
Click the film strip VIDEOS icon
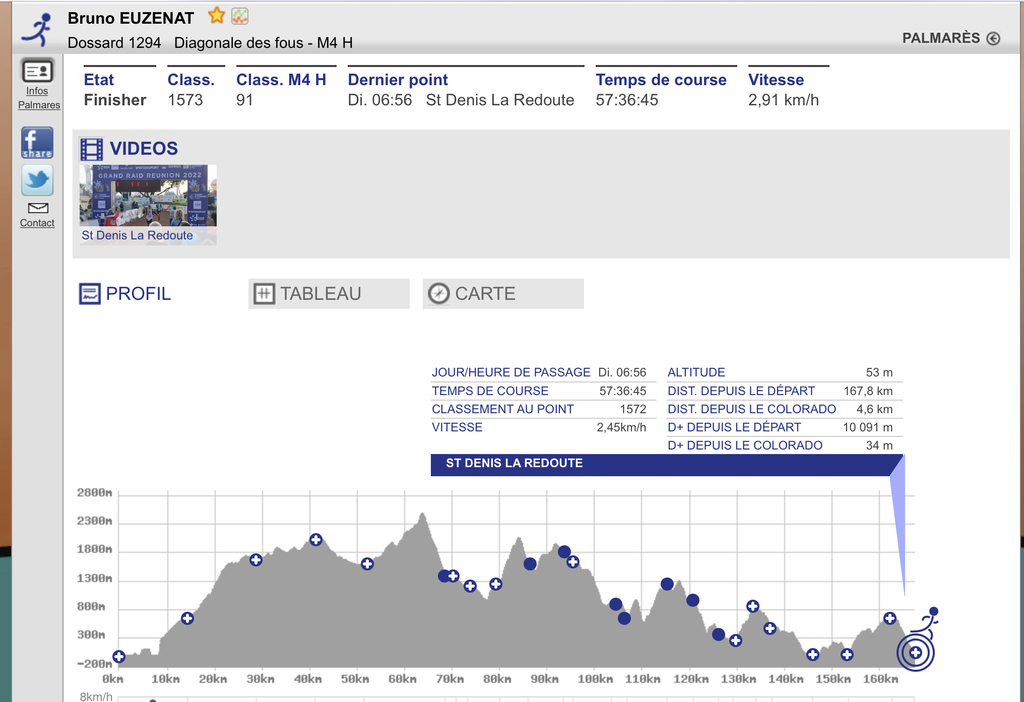[92, 149]
